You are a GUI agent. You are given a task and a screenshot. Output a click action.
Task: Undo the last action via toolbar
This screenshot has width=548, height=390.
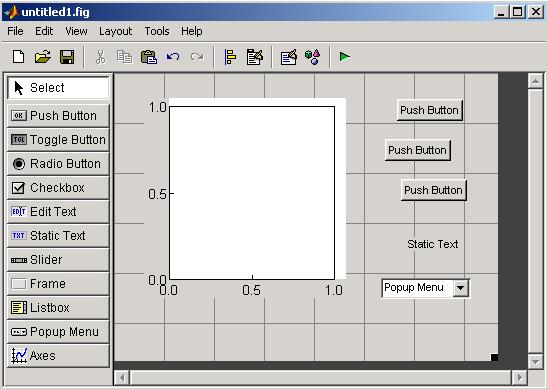[x=173, y=57]
